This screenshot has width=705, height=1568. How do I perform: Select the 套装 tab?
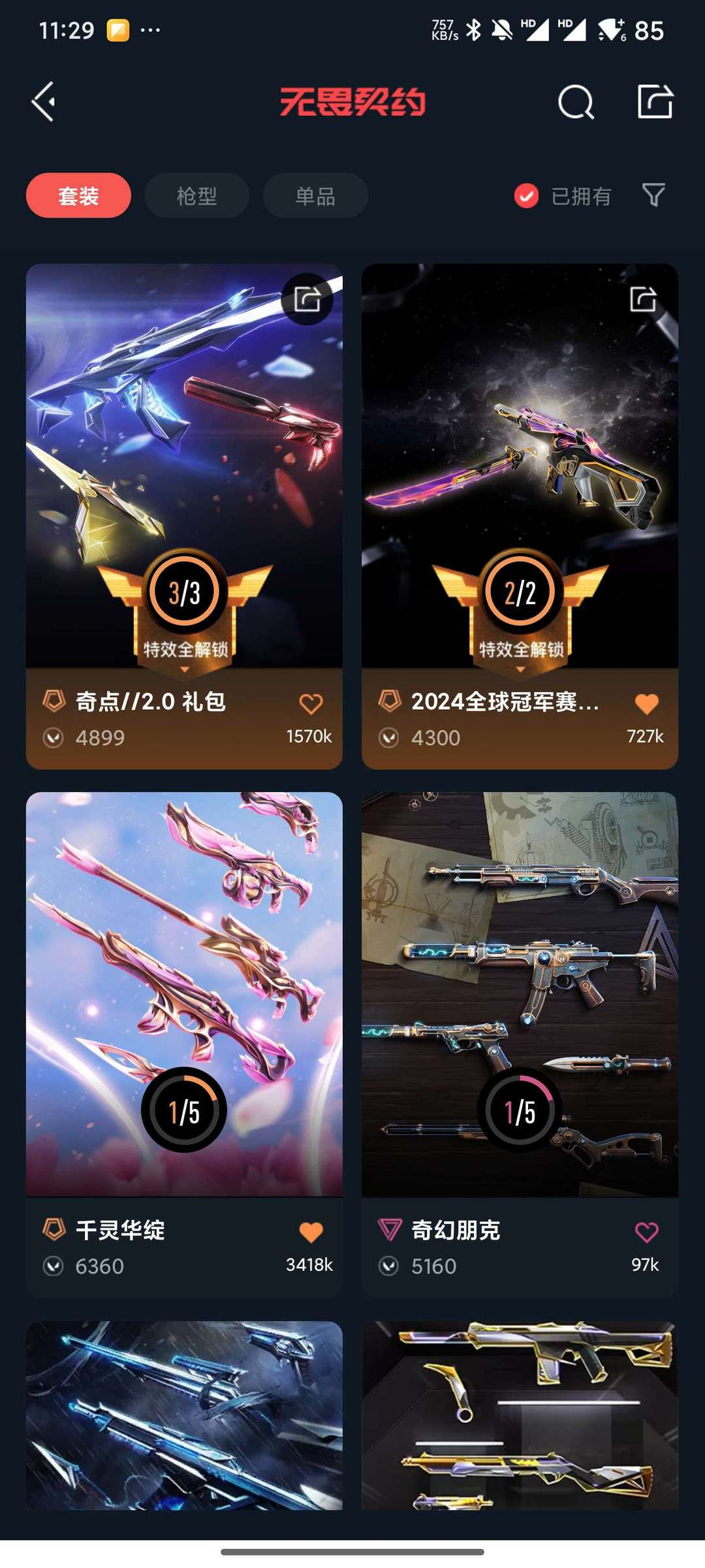coord(78,195)
